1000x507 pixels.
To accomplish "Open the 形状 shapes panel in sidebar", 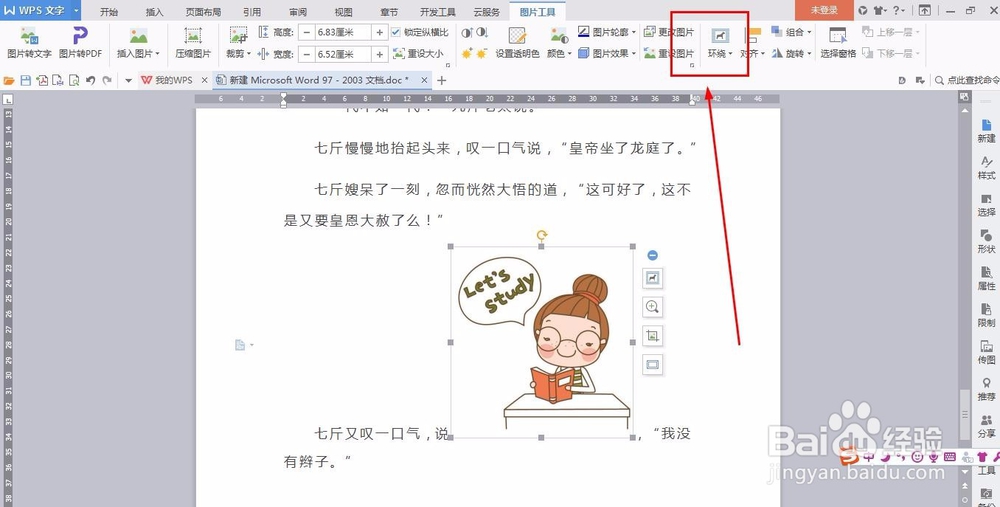I will pos(986,242).
